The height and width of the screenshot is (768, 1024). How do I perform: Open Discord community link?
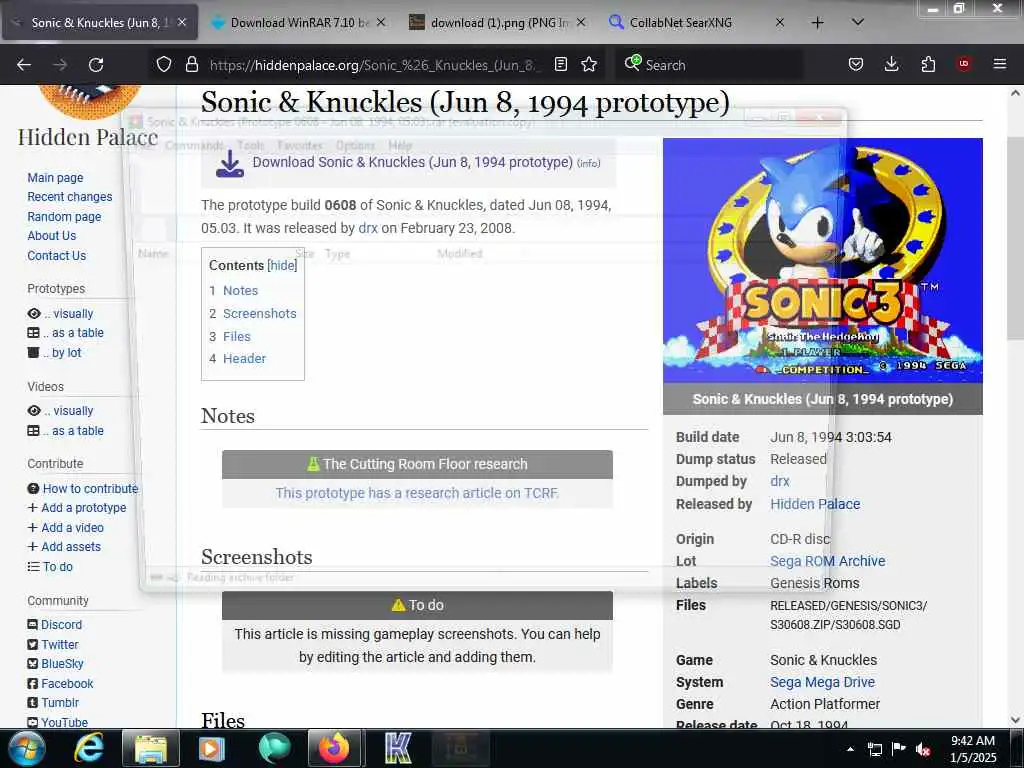(61, 625)
